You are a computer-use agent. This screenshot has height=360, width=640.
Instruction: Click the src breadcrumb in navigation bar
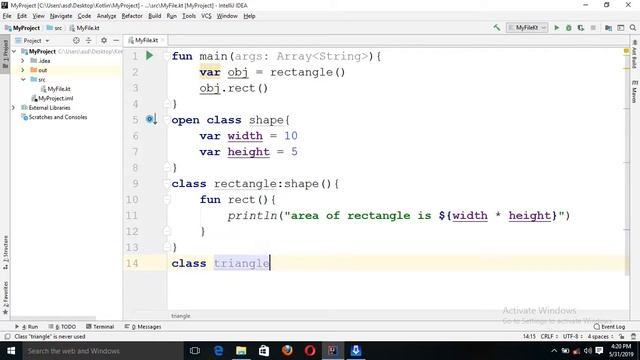click(x=55, y=28)
